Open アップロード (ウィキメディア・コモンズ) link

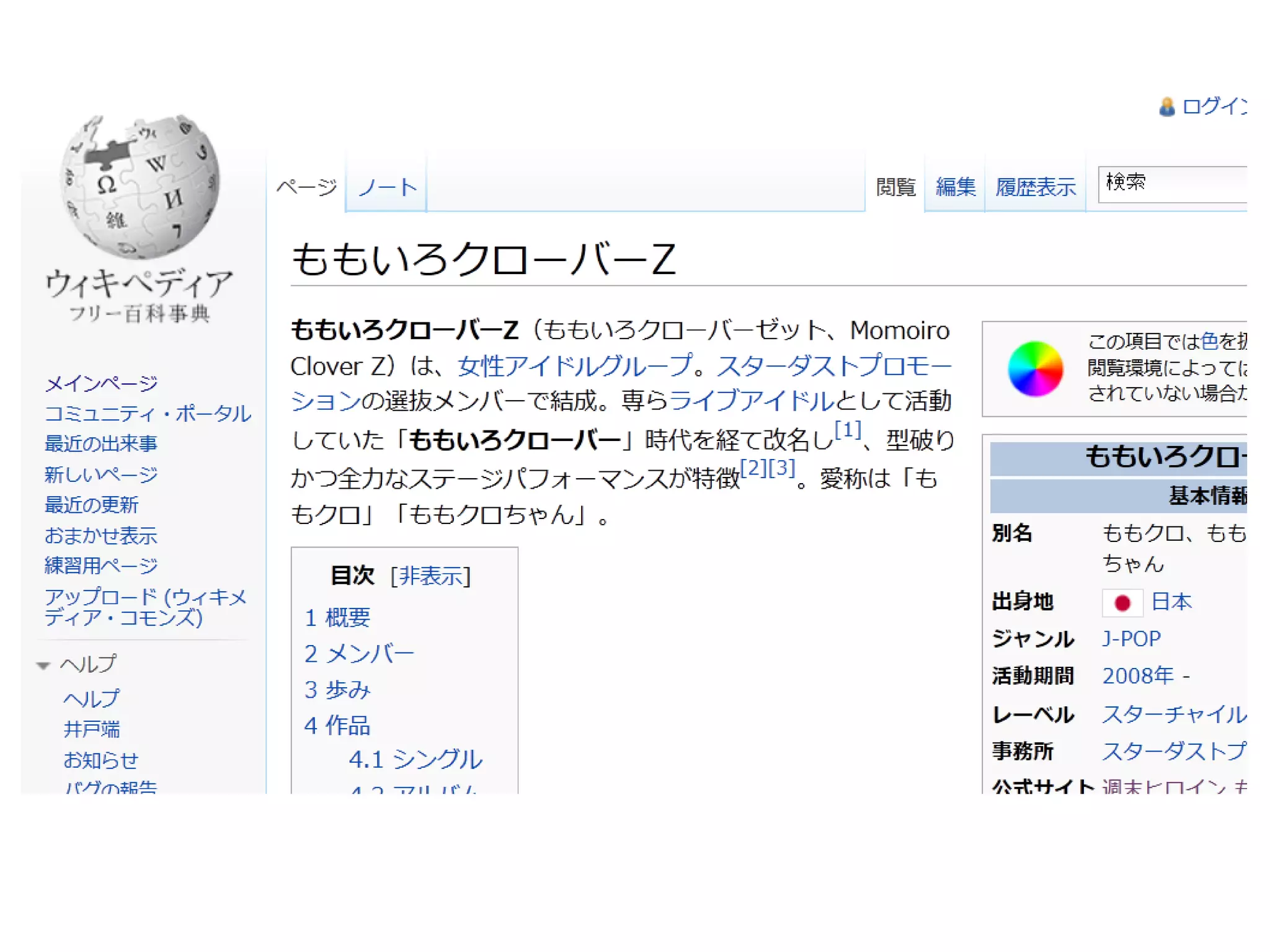[146, 607]
